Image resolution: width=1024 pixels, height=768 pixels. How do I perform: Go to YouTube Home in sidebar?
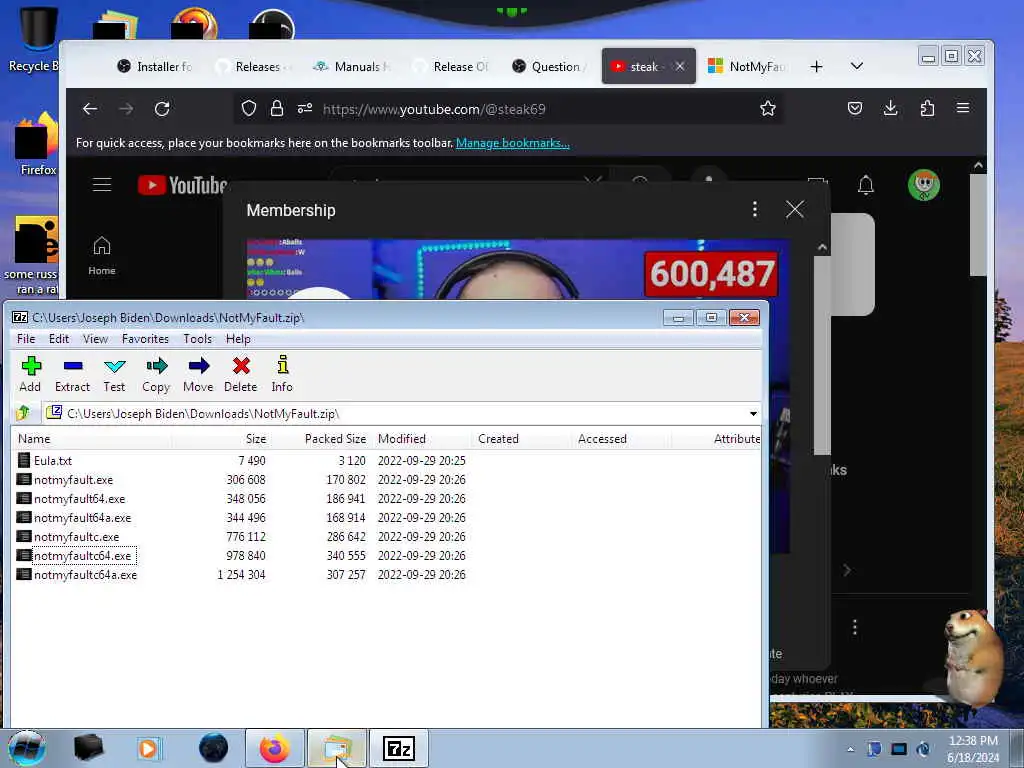point(102,255)
